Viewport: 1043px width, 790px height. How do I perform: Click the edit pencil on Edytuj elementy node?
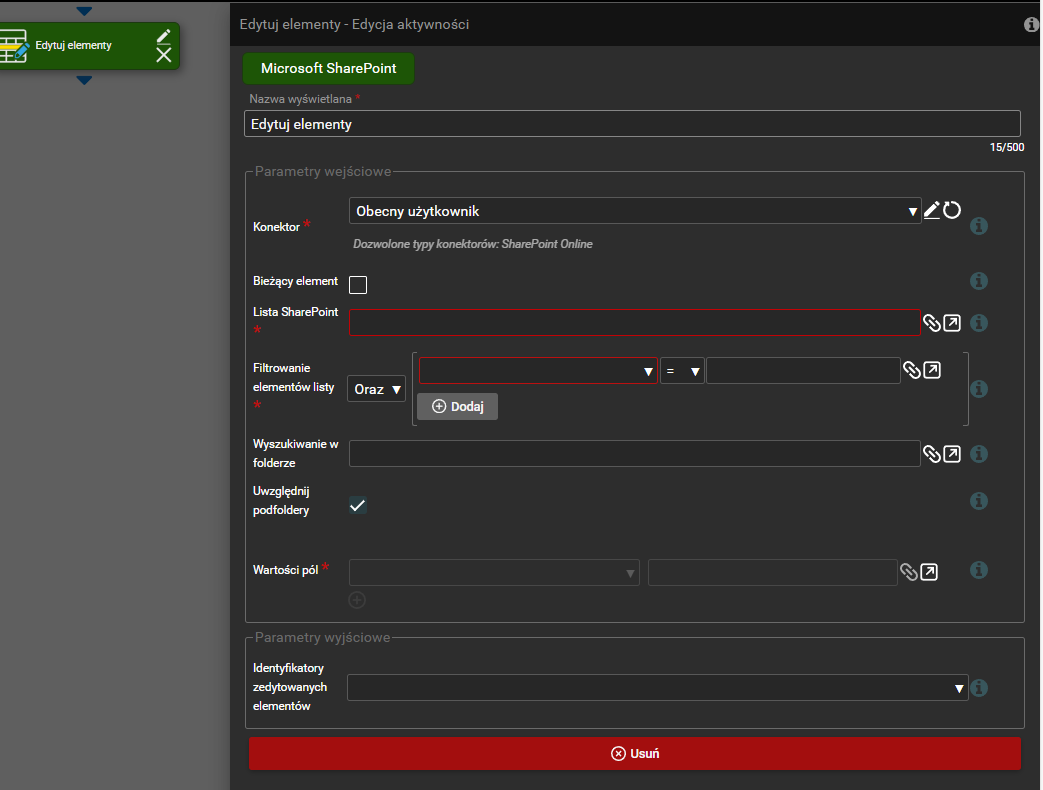coord(164,36)
